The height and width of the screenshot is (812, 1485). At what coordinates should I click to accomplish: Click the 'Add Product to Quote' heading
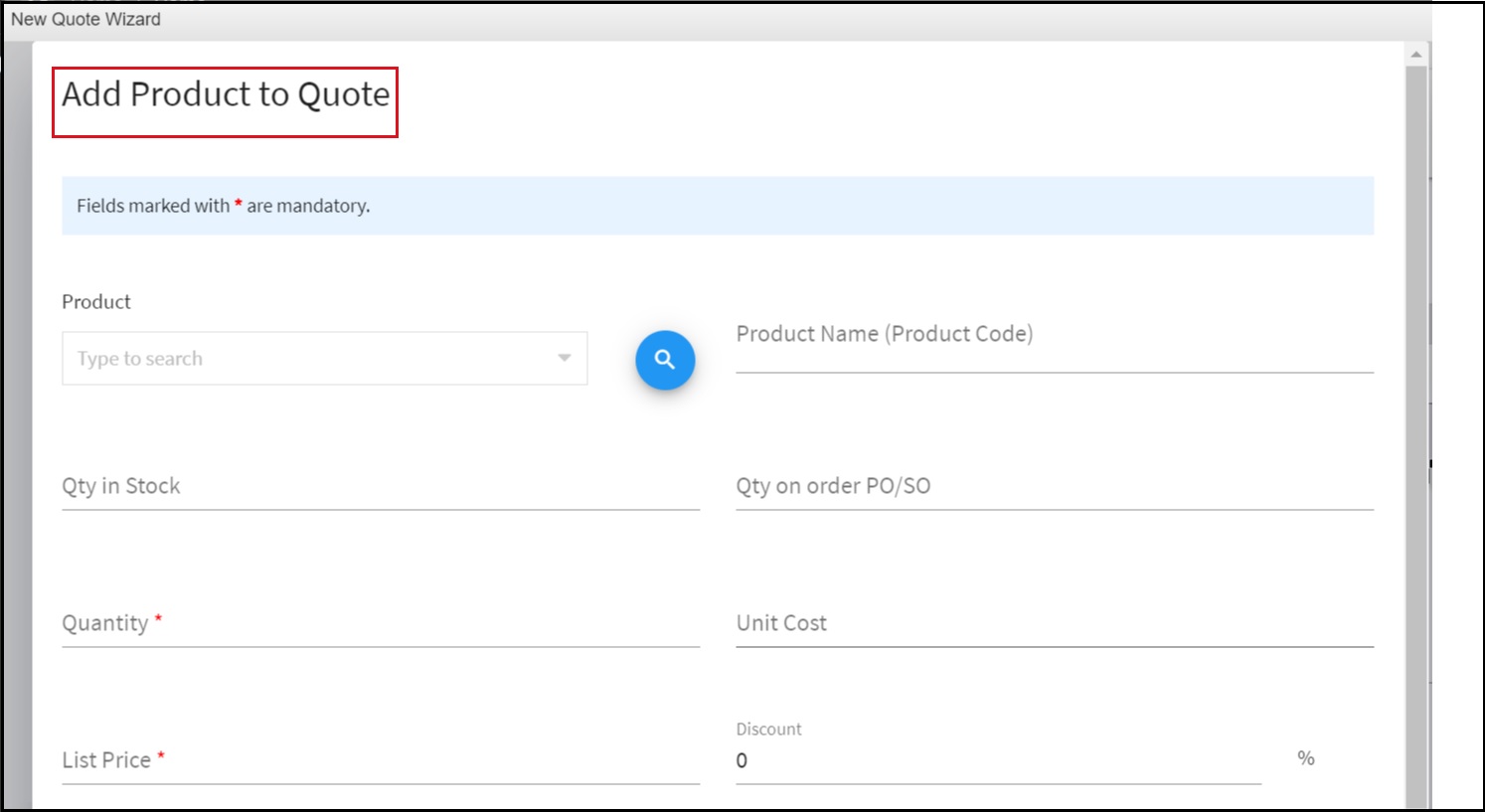point(226,94)
